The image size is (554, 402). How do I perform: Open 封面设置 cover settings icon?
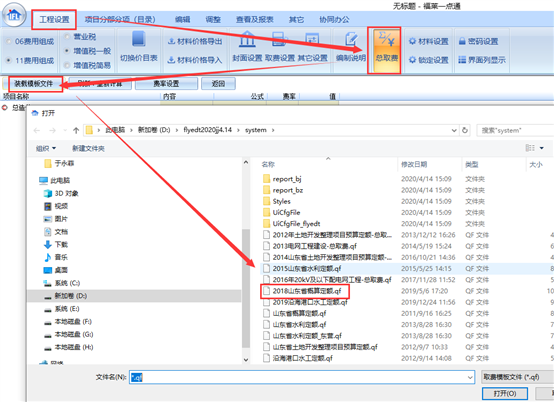point(247,39)
